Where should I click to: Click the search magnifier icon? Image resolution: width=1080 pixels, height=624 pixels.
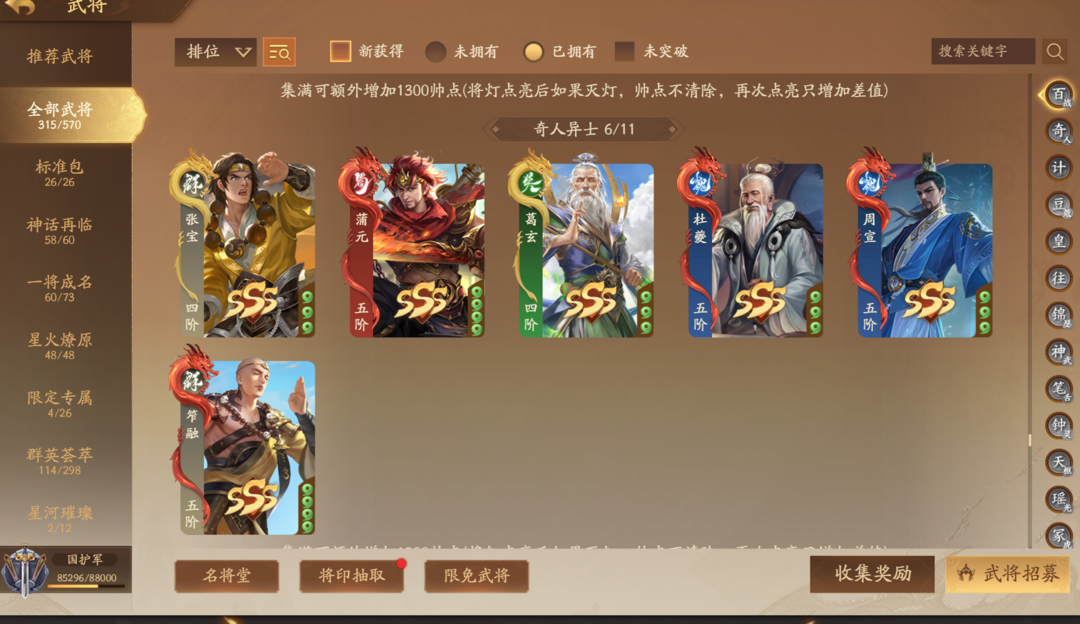coord(1055,51)
